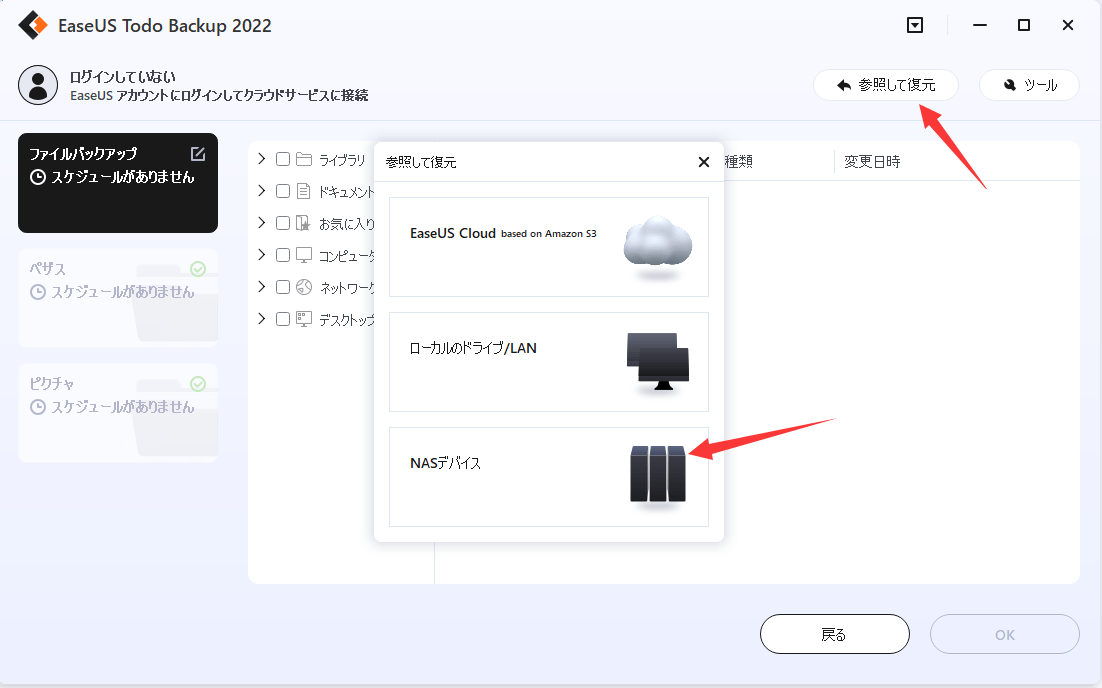This screenshot has height=688, width=1102.
Task: Click the user account avatar icon
Action: coord(38,85)
